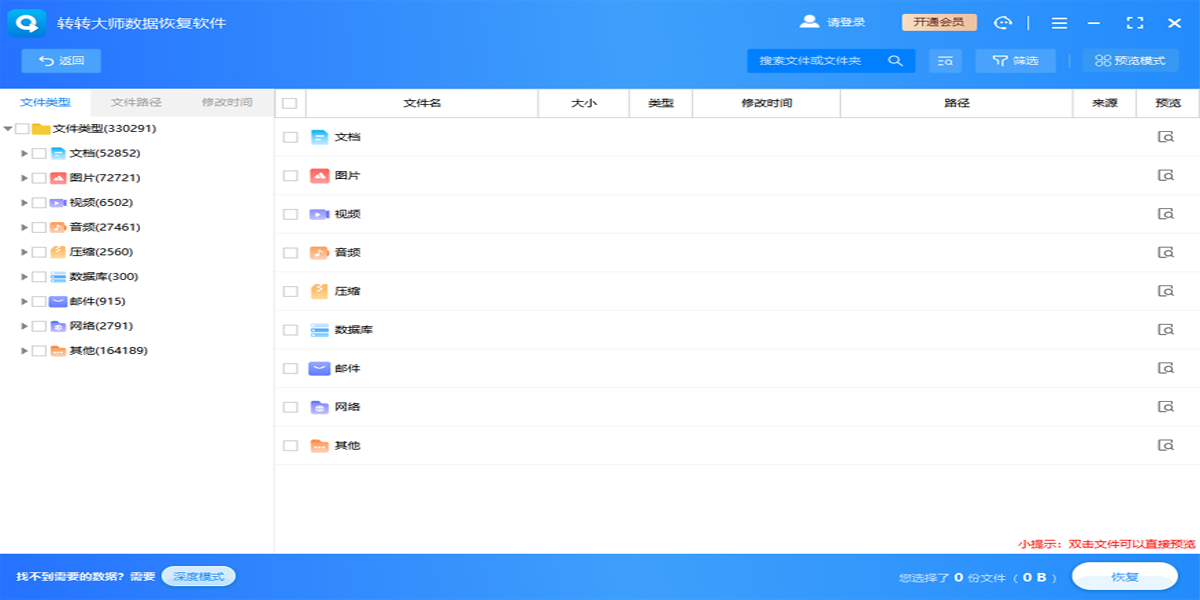Open the hamburger menu icon
This screenshot has height=600, width=1200.
[1059, 23]
